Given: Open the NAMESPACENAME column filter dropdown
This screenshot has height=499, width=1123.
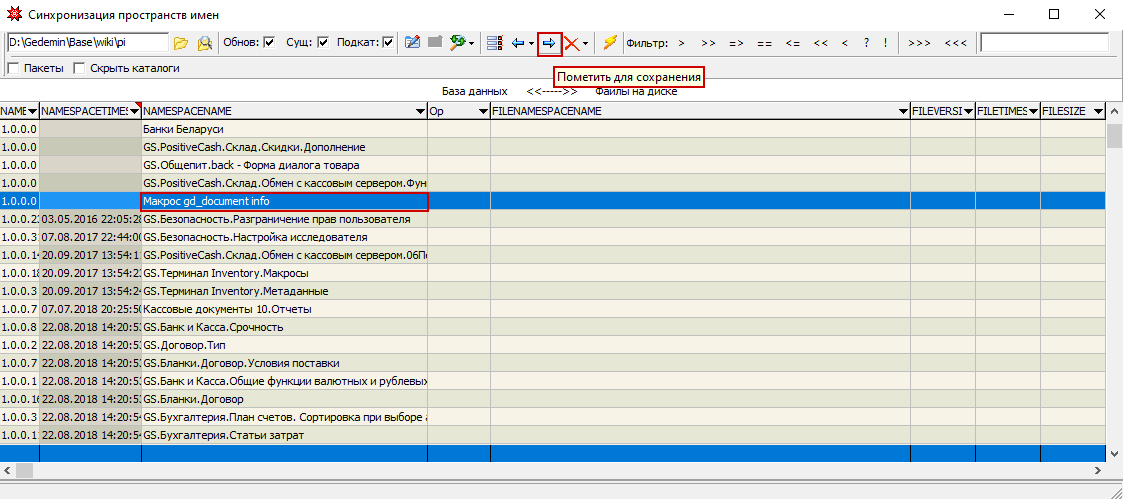Looking at the screenshot, I should click(x=419, y=111).
